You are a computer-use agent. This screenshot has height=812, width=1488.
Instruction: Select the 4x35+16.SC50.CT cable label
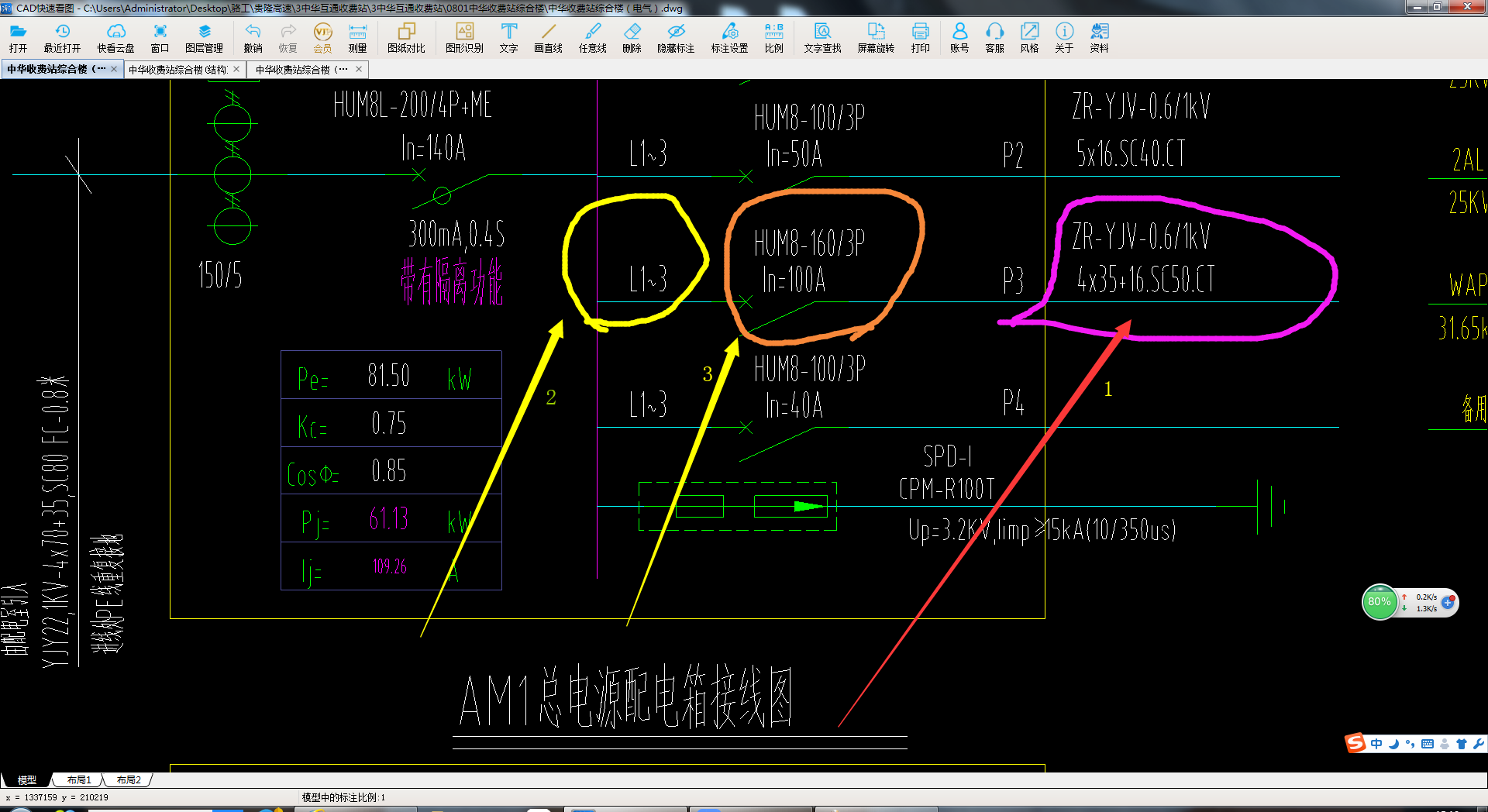[1145, 279]
